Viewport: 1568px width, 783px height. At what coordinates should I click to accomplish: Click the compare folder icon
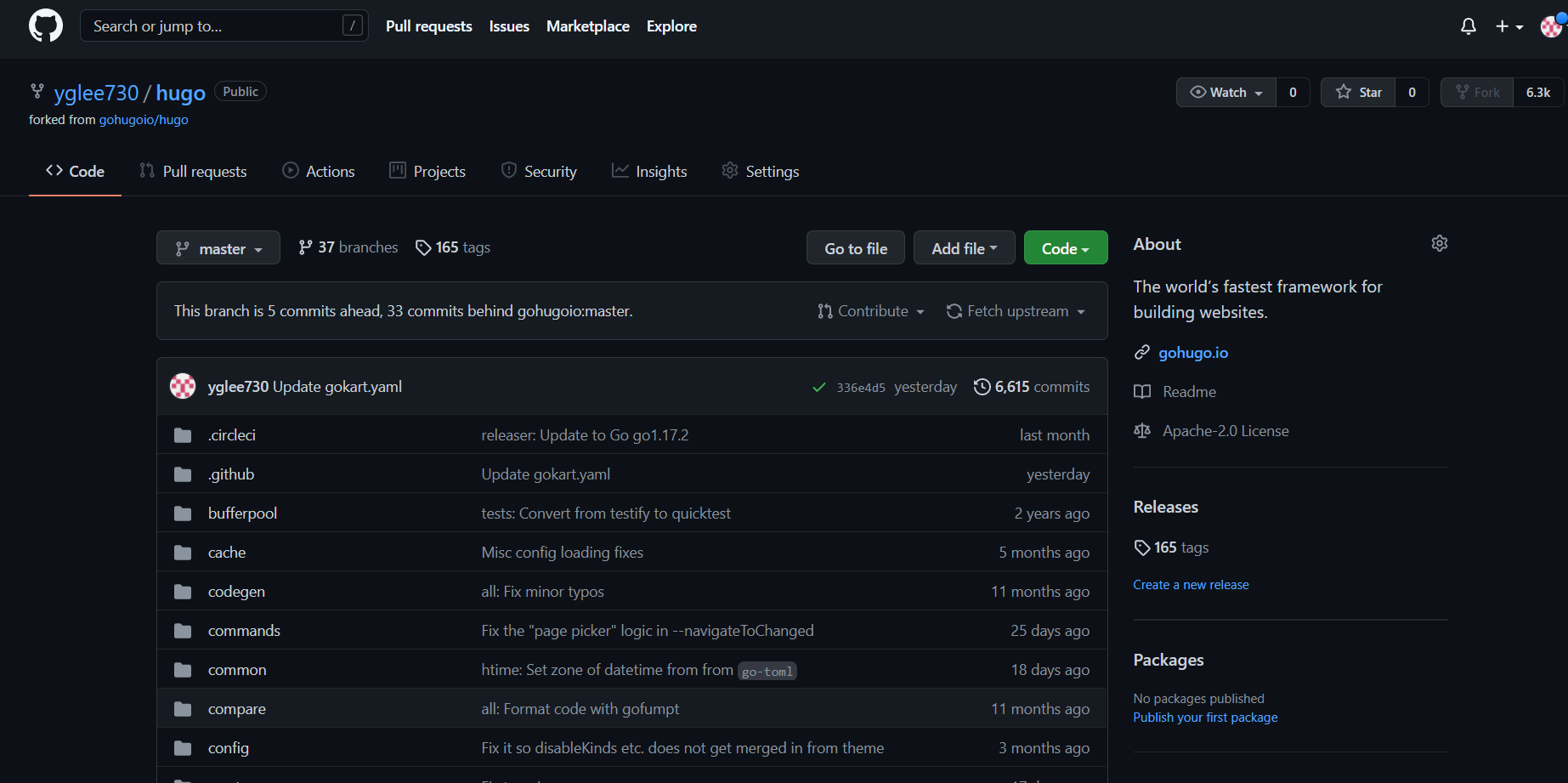coord(183,709)
